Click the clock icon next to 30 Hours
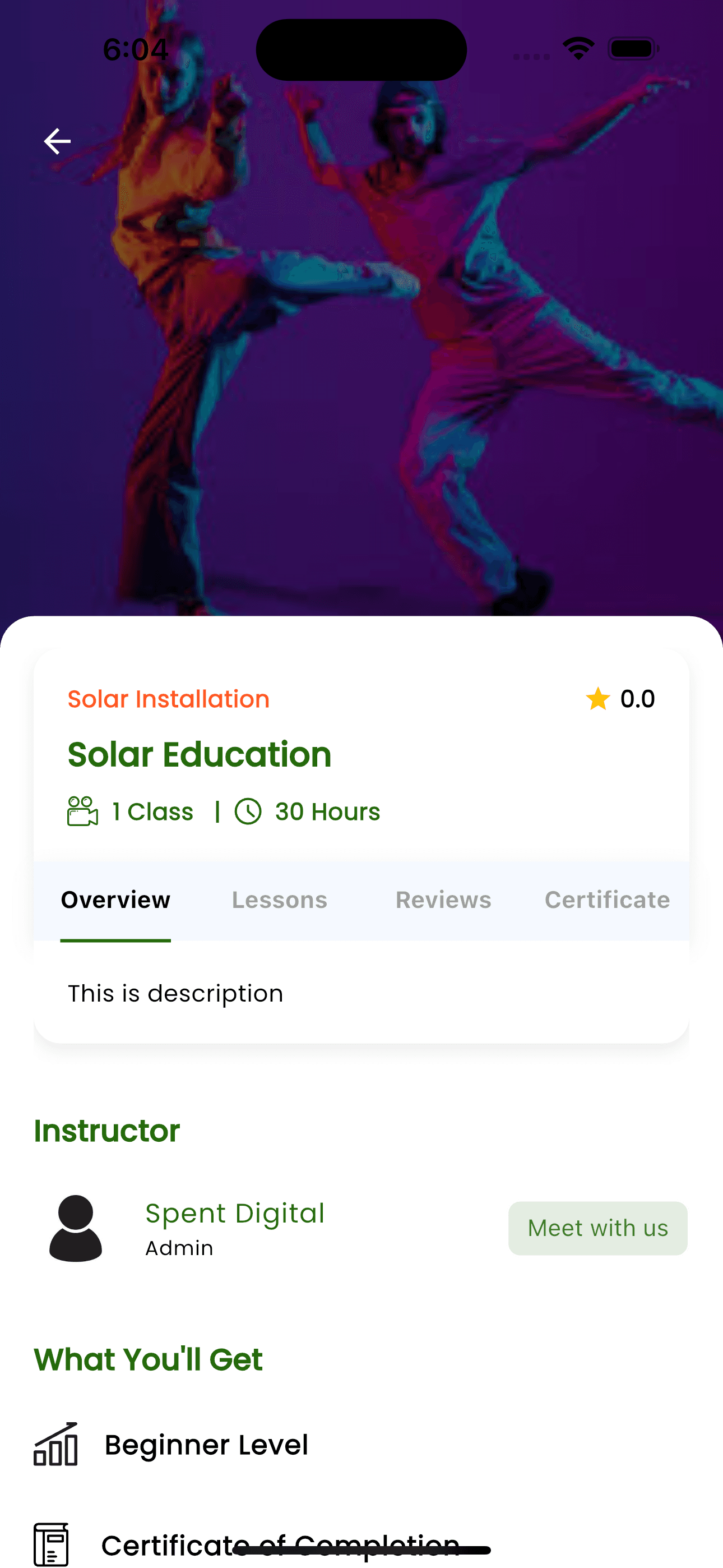Viewport: 723px width, 1568px height. (249, 811)
